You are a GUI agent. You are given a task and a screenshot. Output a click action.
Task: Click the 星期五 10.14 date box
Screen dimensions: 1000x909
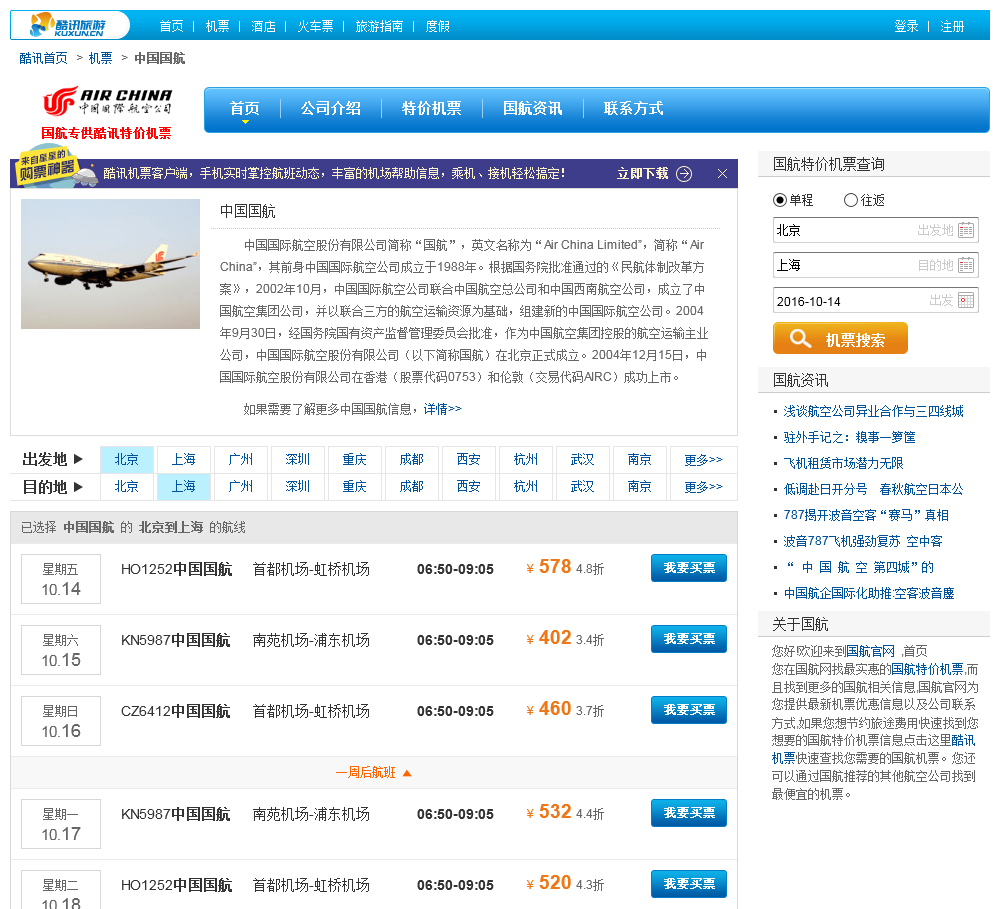pos(61,579)
